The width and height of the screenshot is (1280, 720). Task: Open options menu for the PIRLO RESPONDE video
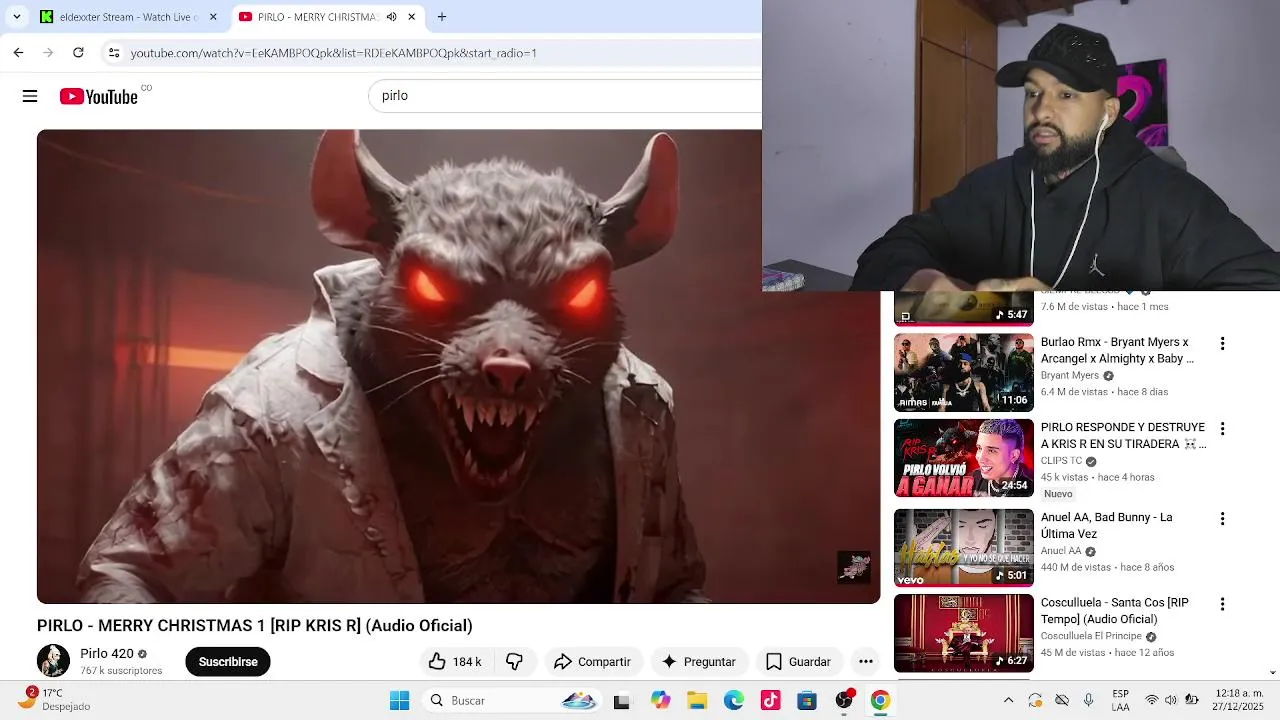[x=1222, y=429]
